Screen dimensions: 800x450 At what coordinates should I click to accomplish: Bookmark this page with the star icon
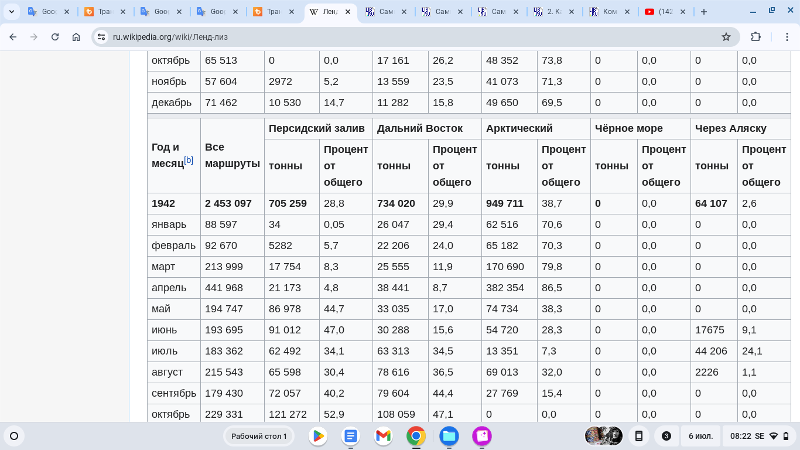[726, 36]
